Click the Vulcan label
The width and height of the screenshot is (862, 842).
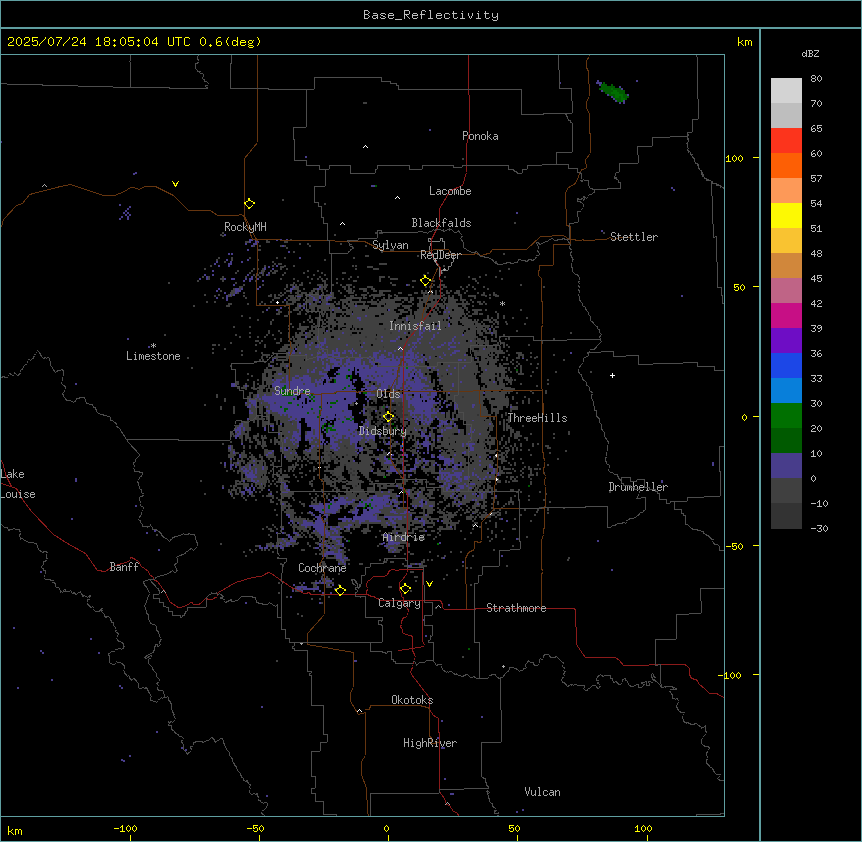click(543, 792)
